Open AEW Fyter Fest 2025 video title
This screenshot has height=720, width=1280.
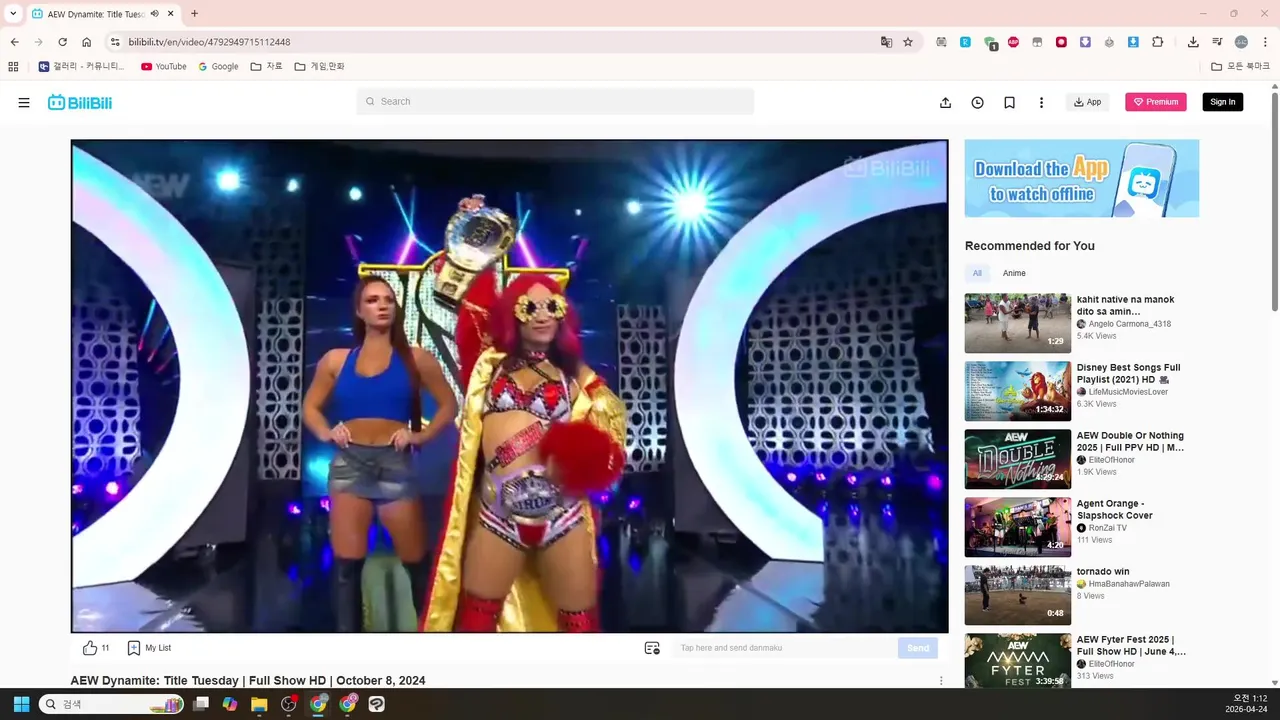pos(1131,645)
